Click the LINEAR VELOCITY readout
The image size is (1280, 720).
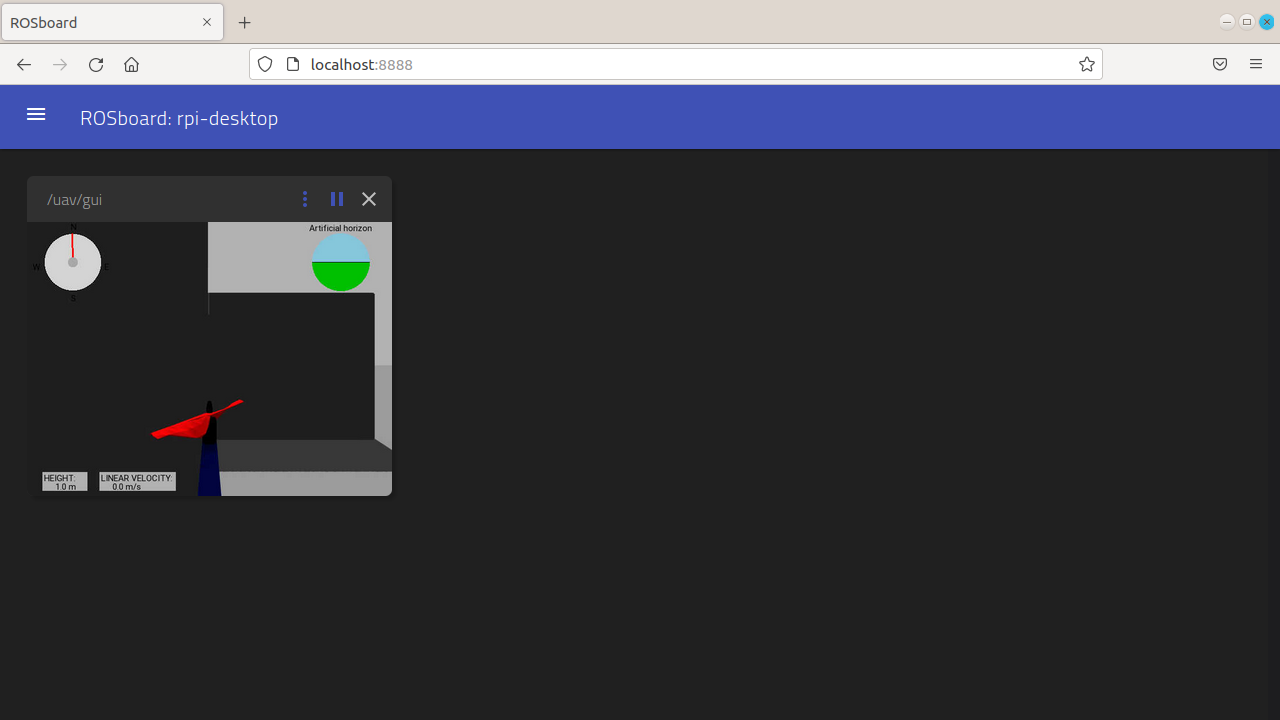pos(136,482)
